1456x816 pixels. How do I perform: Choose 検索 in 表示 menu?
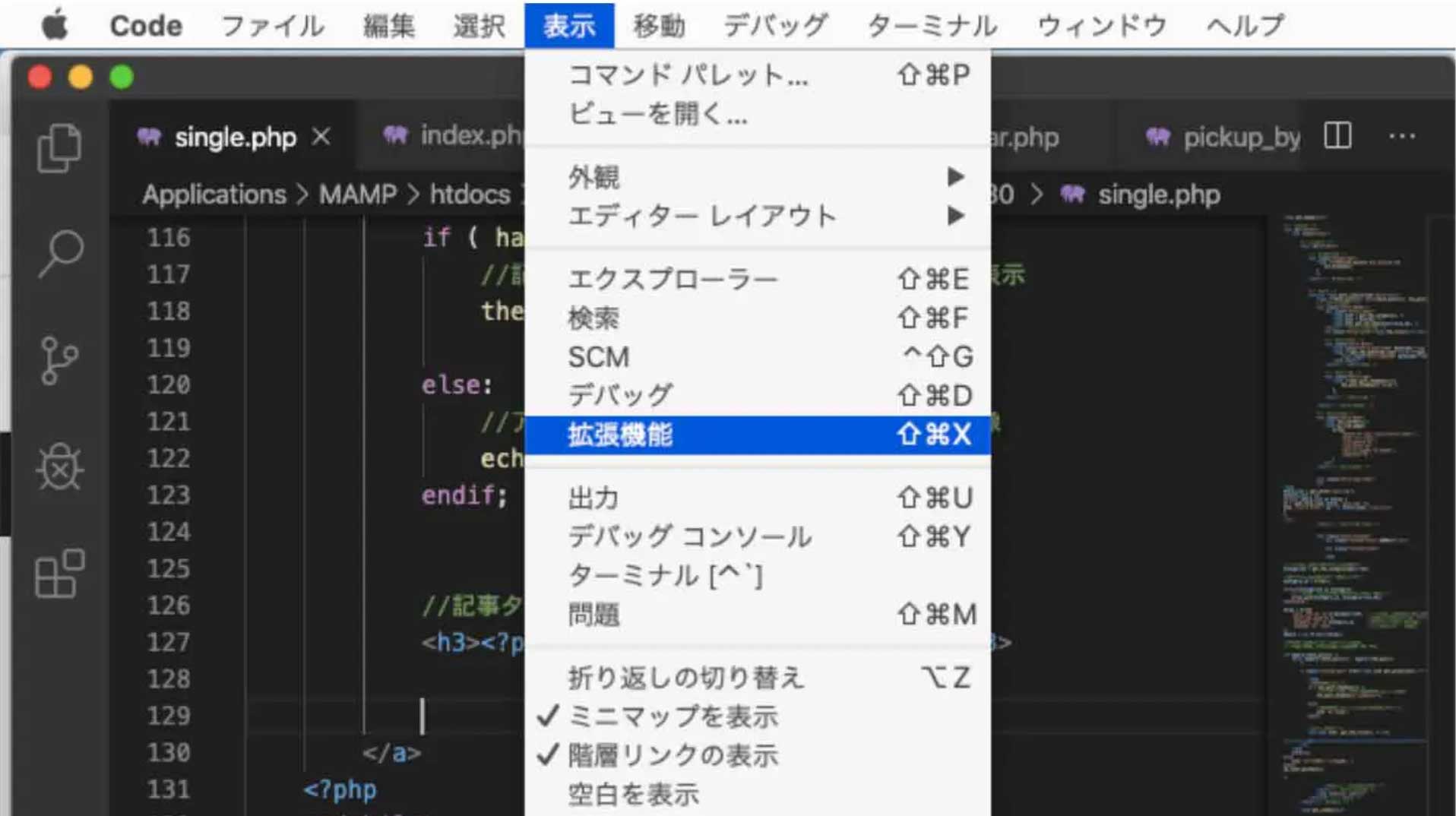[x=758, y=318]
